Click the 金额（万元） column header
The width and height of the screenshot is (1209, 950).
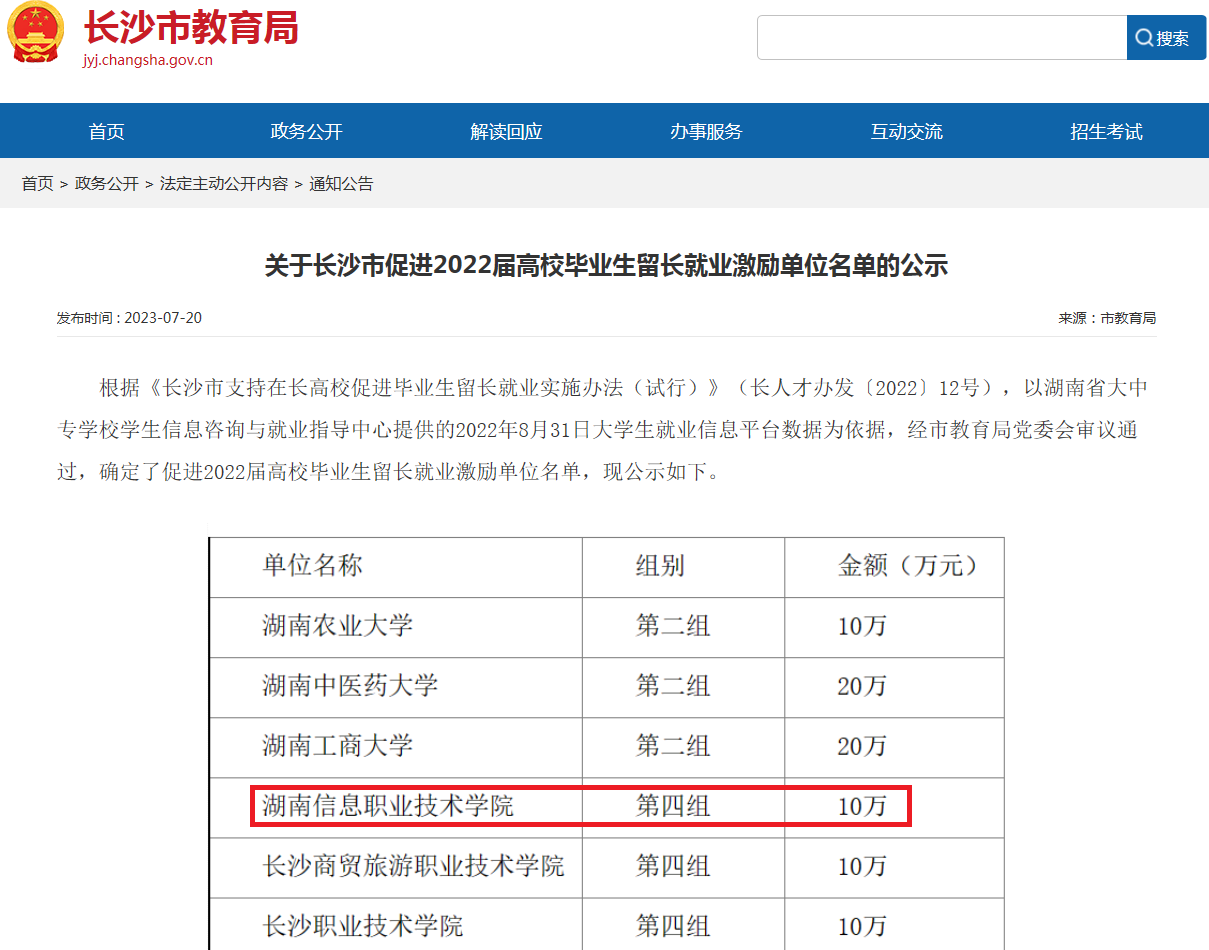click(906, 566)
